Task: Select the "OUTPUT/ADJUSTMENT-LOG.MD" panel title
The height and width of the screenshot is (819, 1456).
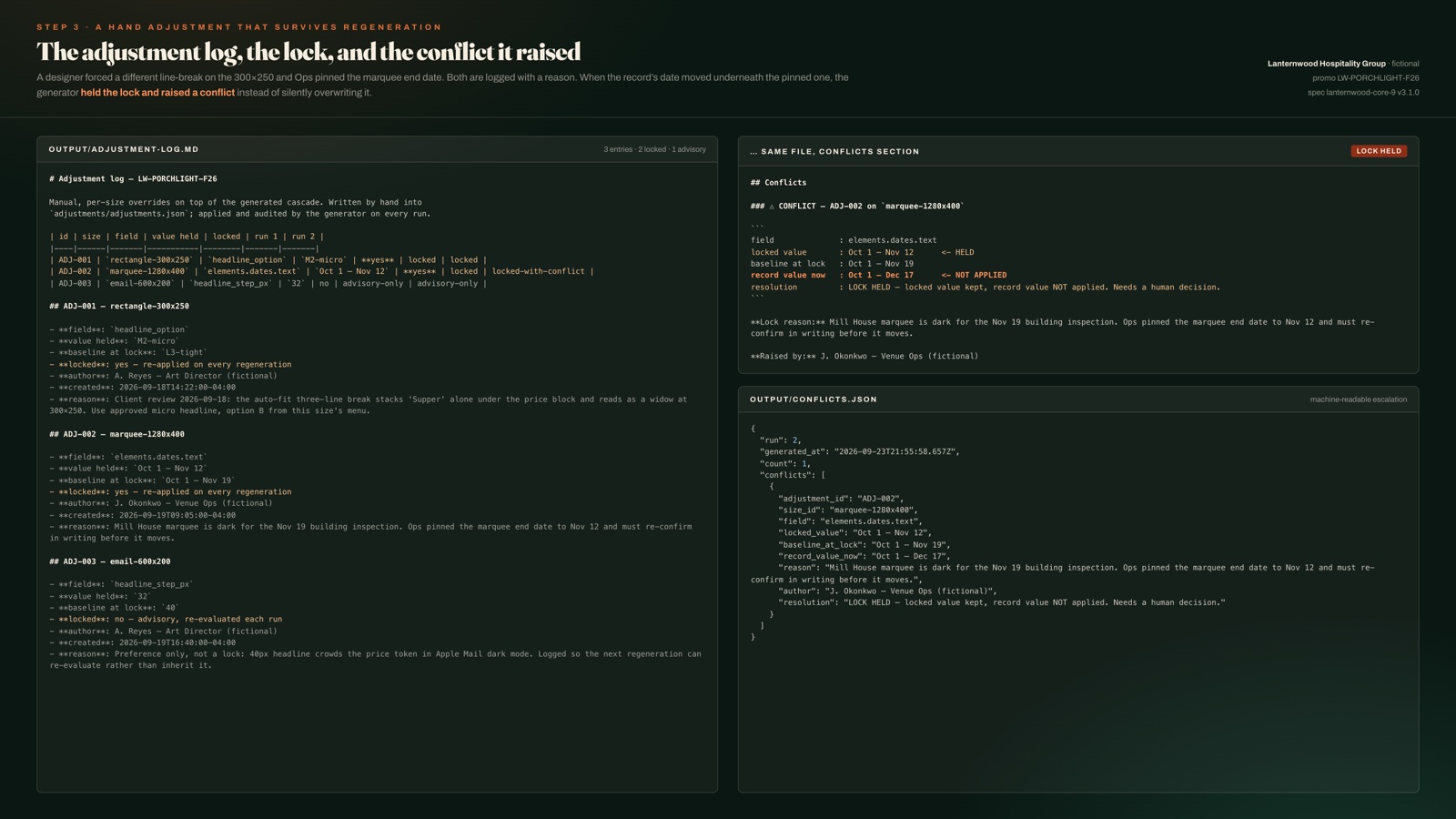Action: click(124, 149)
